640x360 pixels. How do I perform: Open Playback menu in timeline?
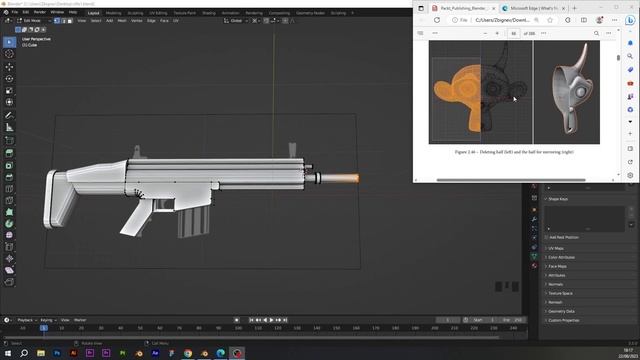click(x=27, y=320)
